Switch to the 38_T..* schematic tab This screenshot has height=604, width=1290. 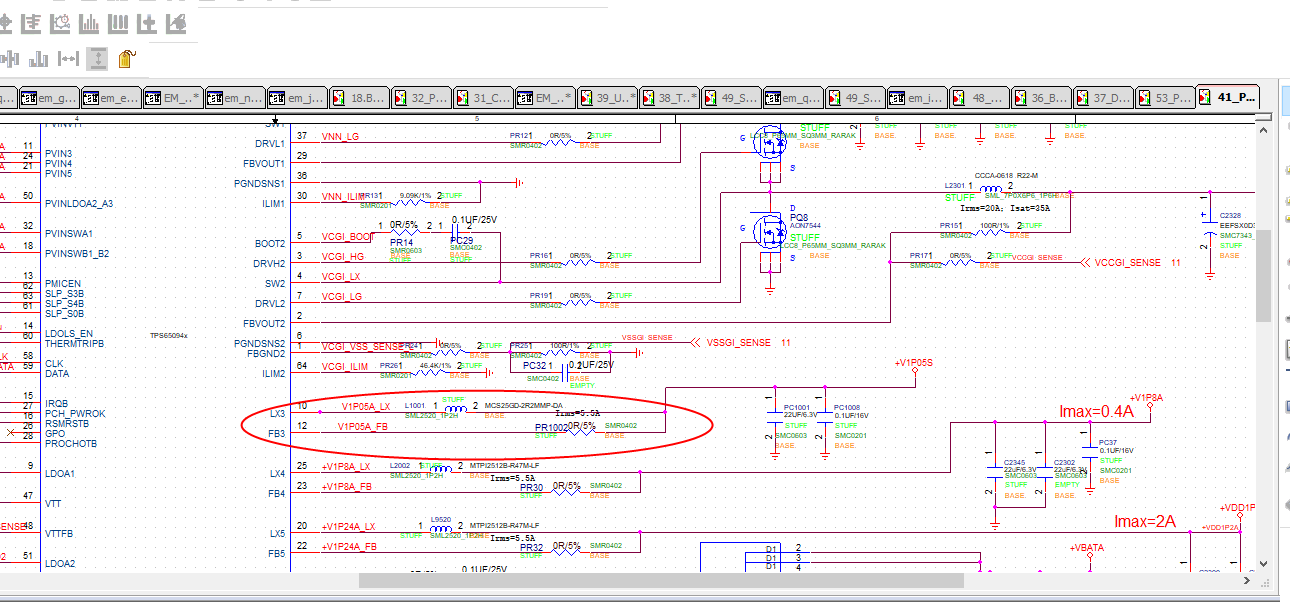pyautogui.click(x=669, y=98)
